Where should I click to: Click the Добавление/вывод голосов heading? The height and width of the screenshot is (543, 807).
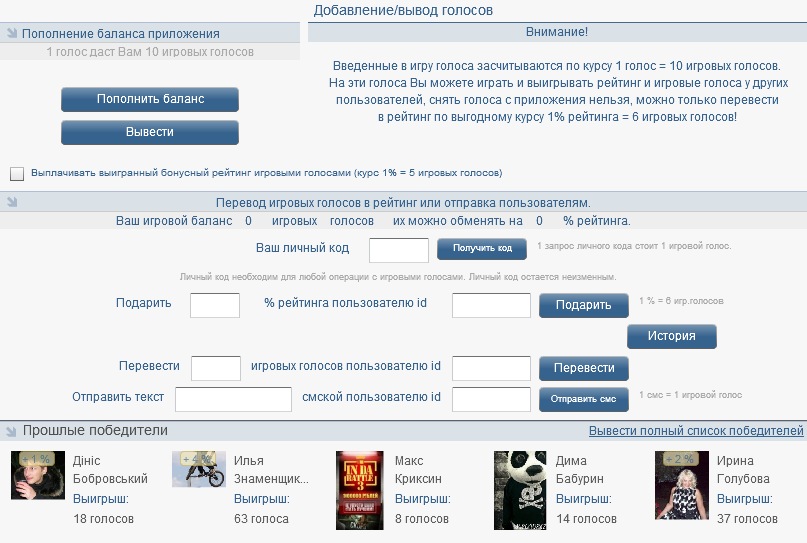(x=403, y=10)
